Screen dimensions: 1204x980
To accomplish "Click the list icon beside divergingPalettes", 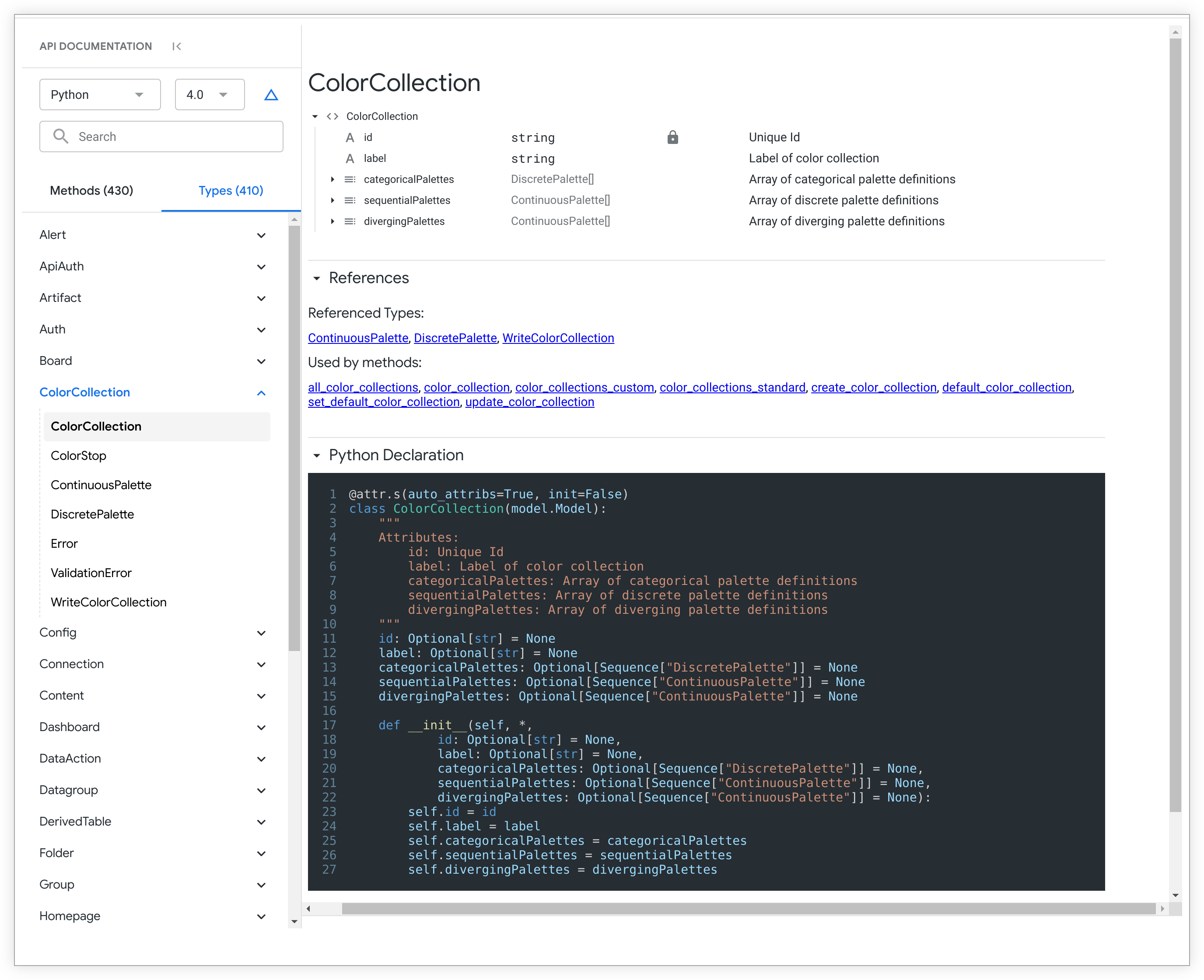I will [350, 221].
